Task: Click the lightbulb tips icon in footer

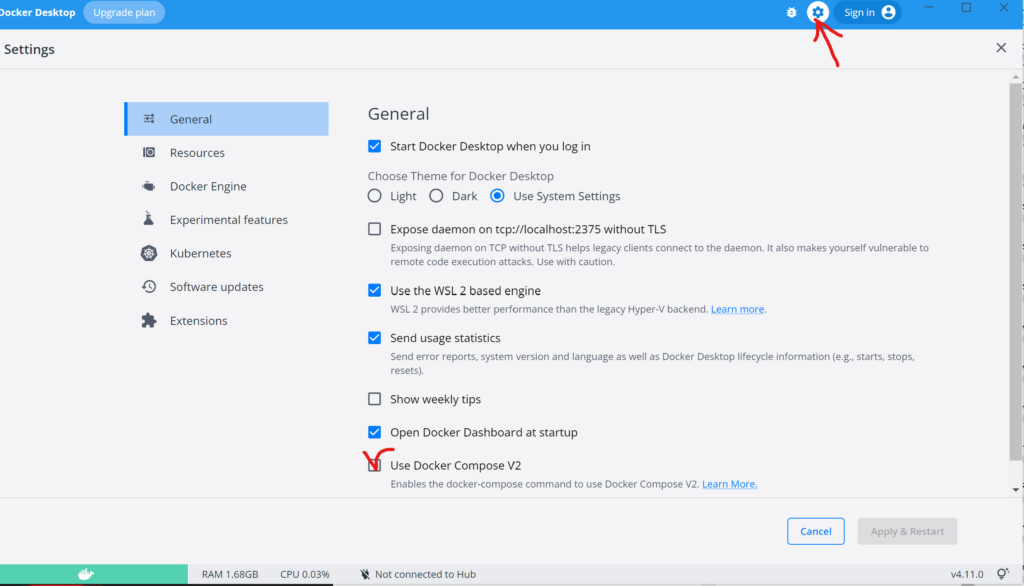Action: [x=1003, y=574]
